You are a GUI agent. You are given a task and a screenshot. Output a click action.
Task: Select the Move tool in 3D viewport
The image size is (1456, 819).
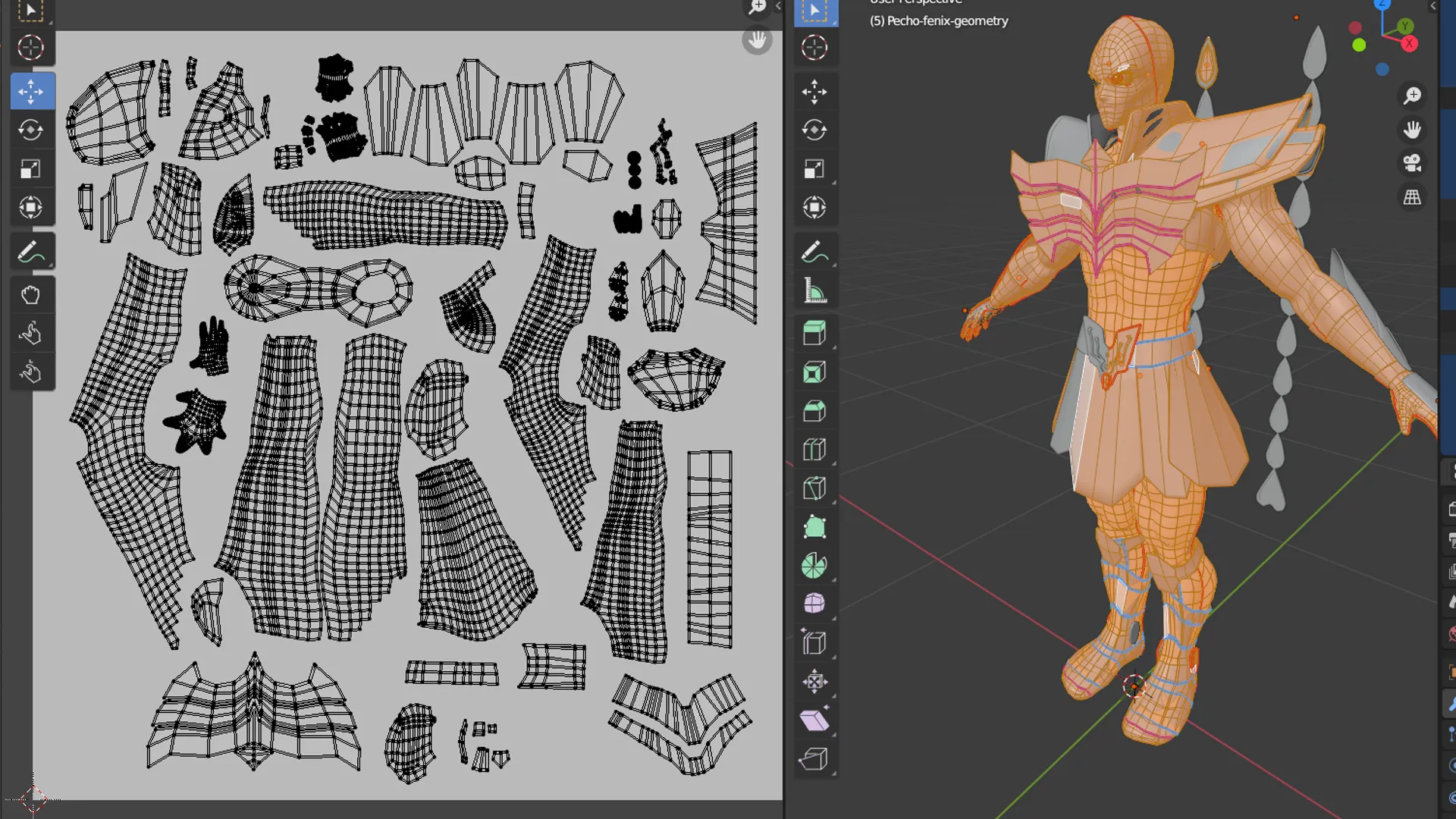[x=815, y=92]
